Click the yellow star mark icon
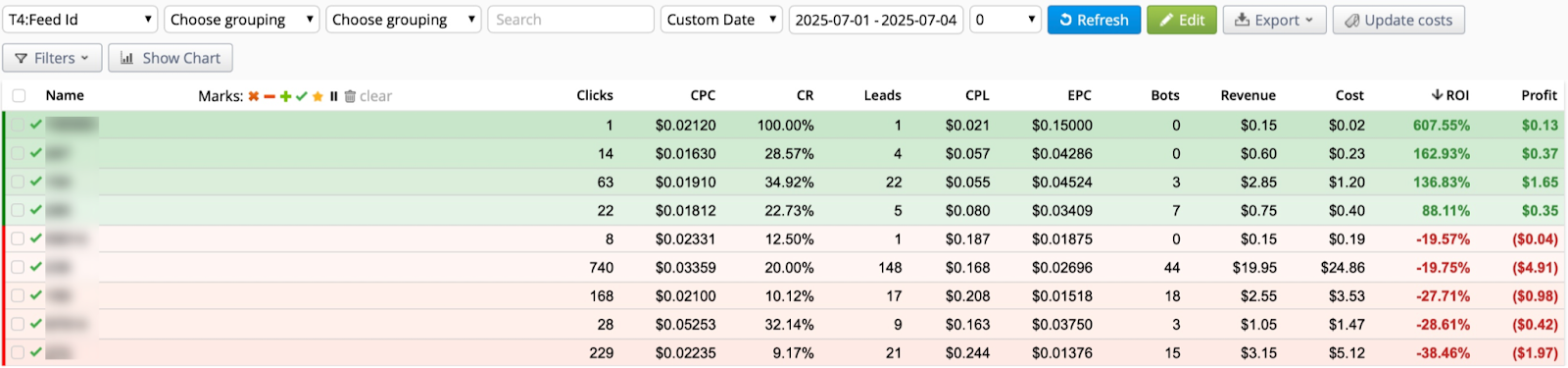 [318, 96]
